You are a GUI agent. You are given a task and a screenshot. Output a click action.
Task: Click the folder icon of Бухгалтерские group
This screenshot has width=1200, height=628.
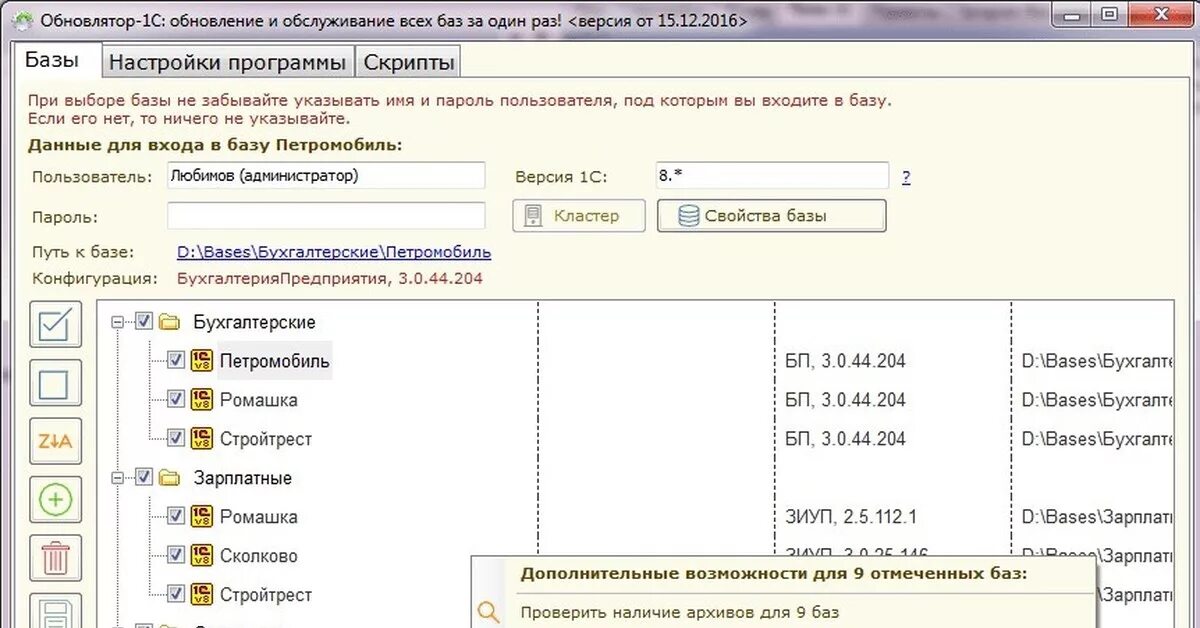point(169,322)
